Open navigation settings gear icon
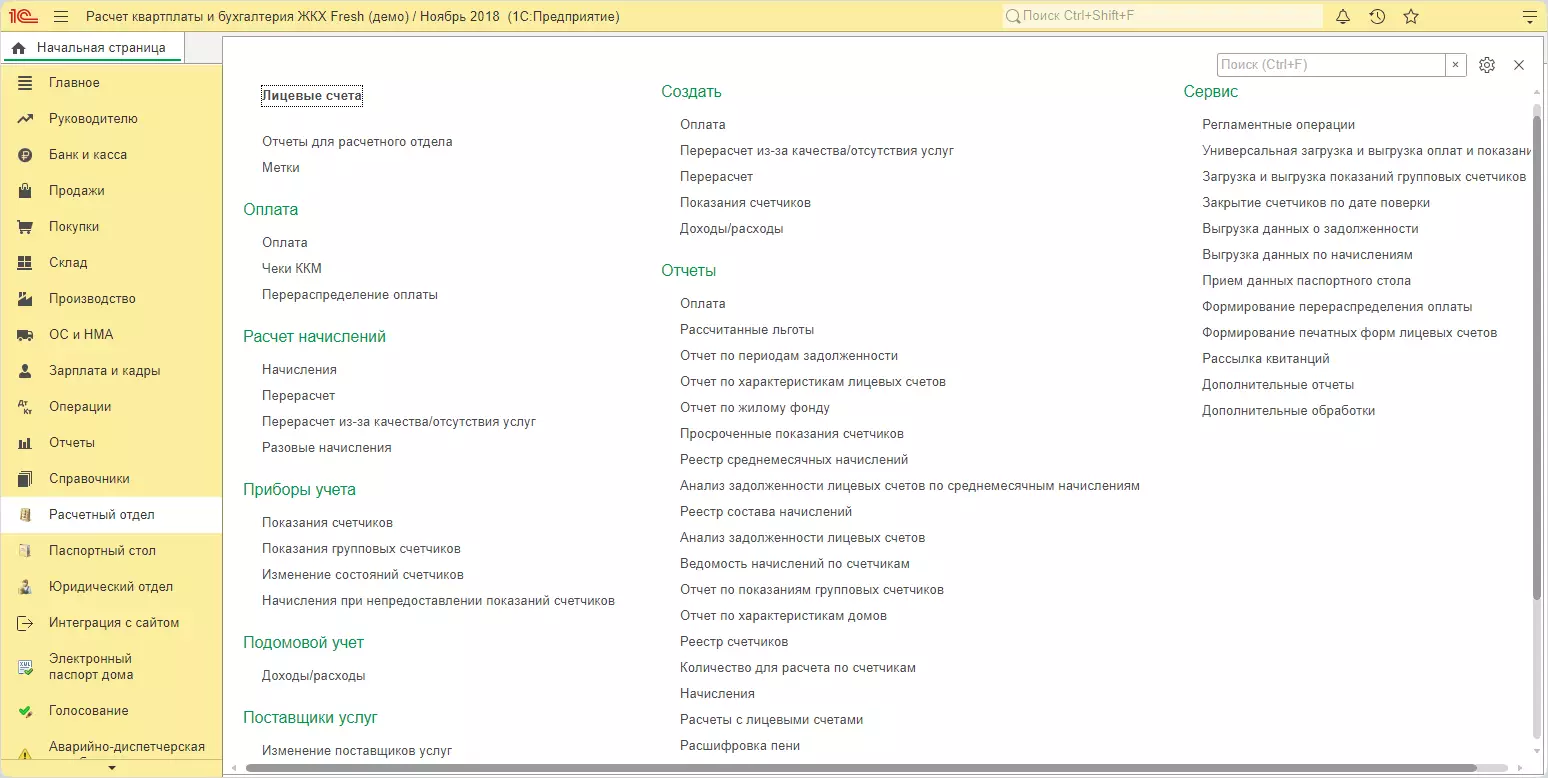The height and width of the screenshot is (778, 1548). 1487,65
